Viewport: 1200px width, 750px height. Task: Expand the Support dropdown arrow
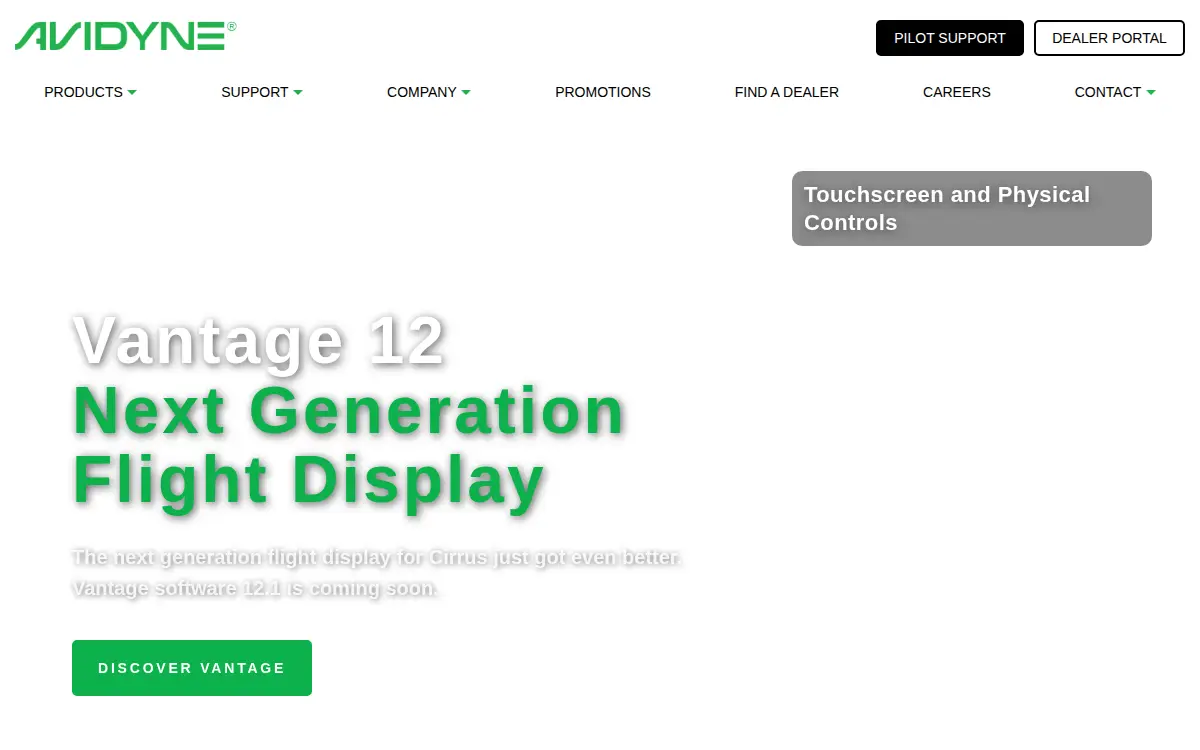(x=298, y=93)
